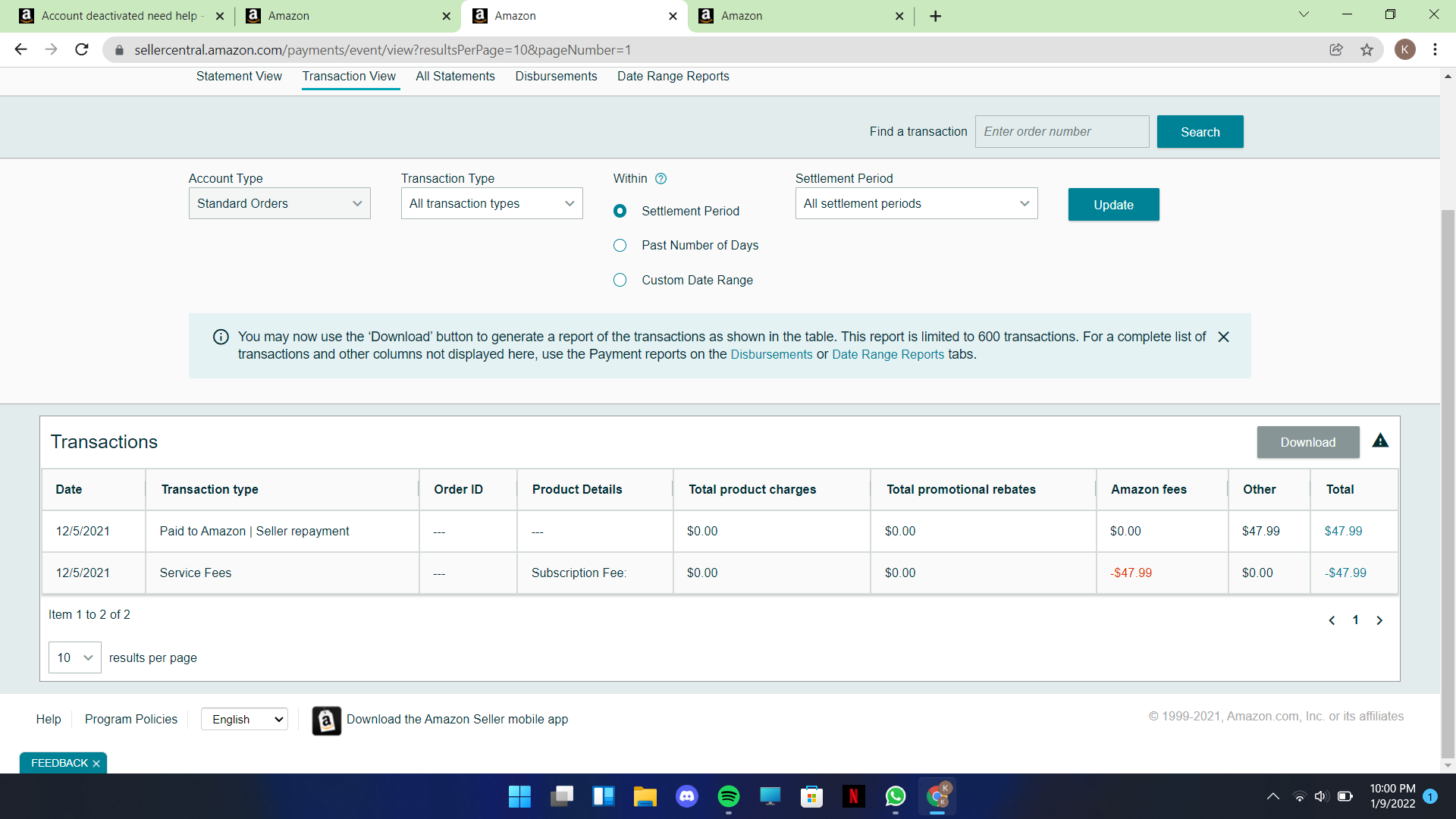This screenshot has height=819, width=1456.
Task: Show hidden system tray icons
Action: 1273,796
